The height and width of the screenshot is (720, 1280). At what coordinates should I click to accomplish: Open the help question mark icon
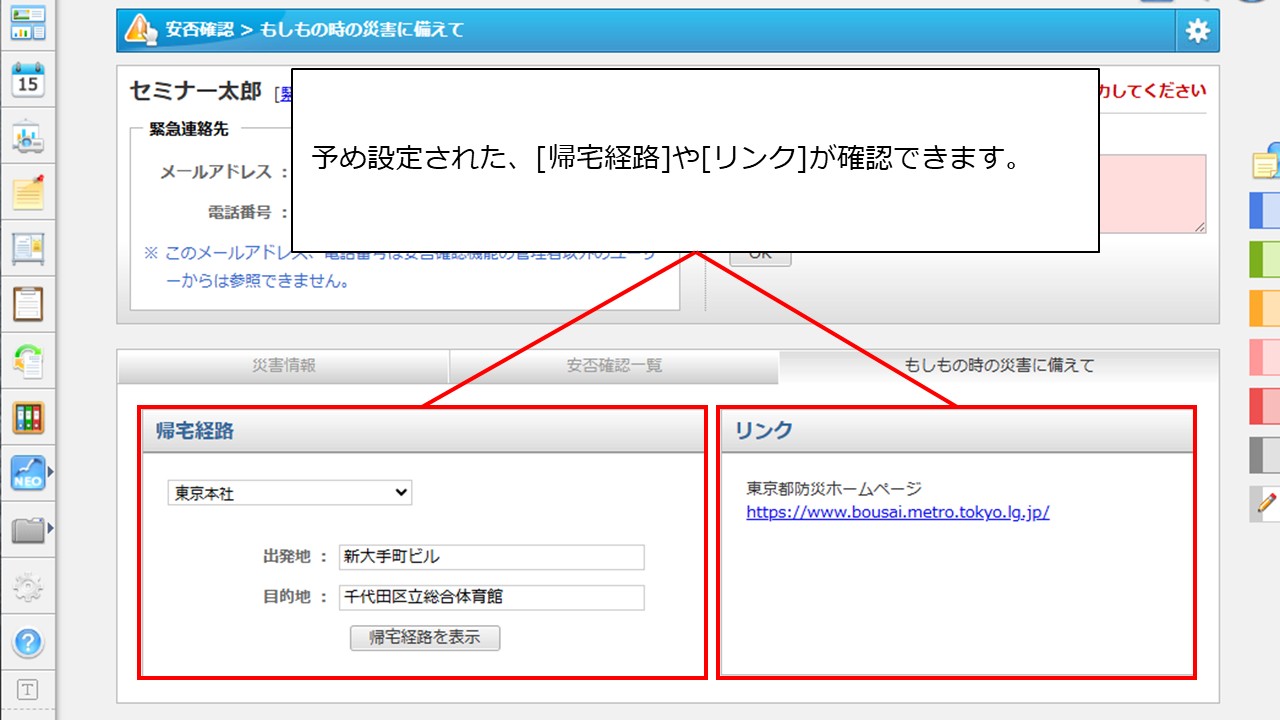point(28,642)
